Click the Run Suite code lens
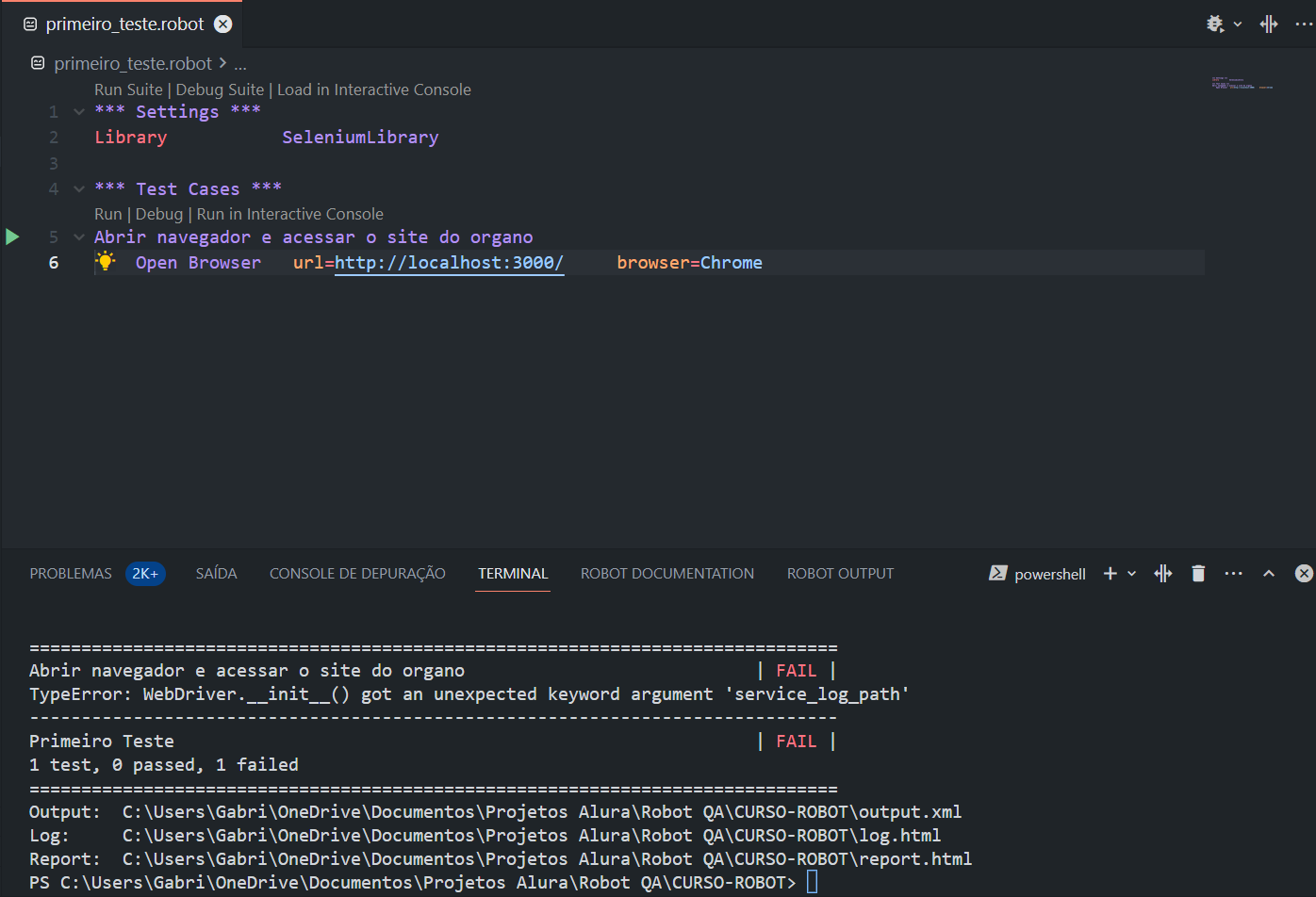This screenshot has width=1316, height=897. (x=128, y=90)
